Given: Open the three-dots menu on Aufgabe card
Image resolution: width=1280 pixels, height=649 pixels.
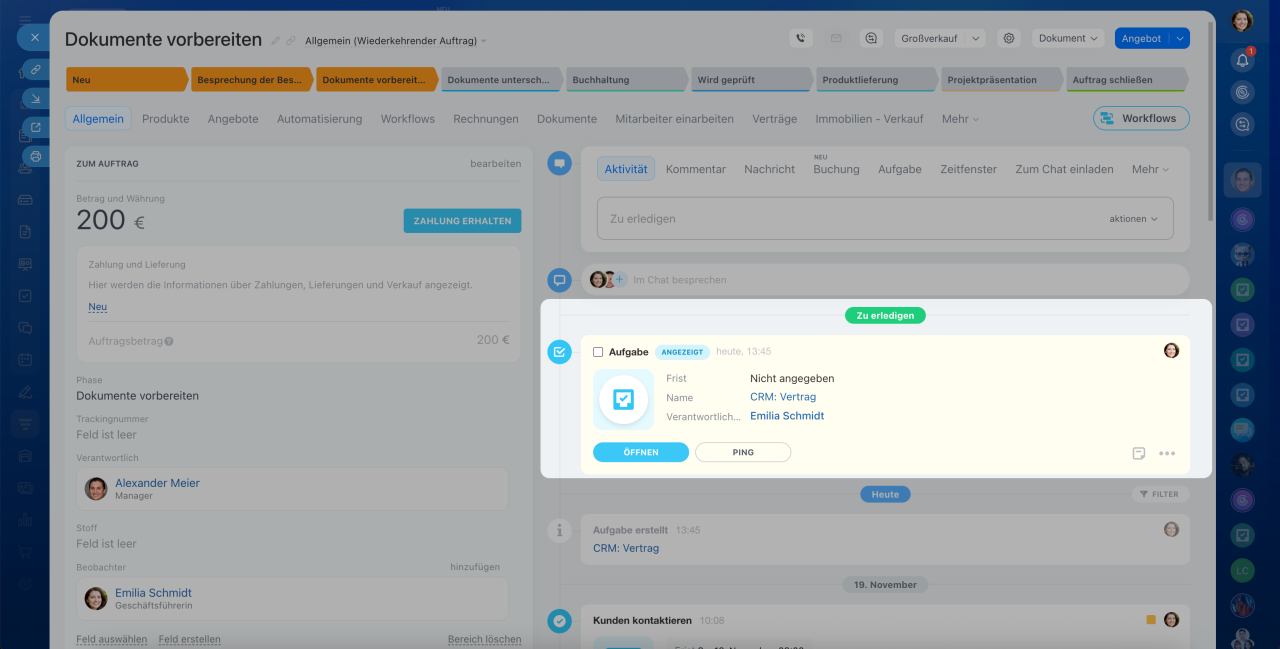Looking at the screenshot, I should point(1167,453).
